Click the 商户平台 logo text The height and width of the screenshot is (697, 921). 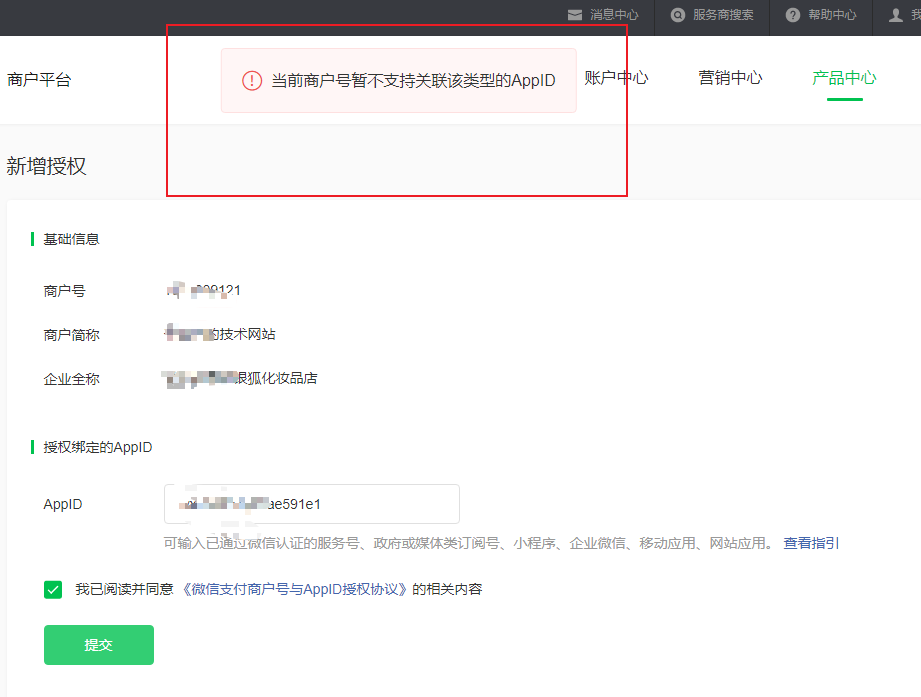tap(39, 79)
